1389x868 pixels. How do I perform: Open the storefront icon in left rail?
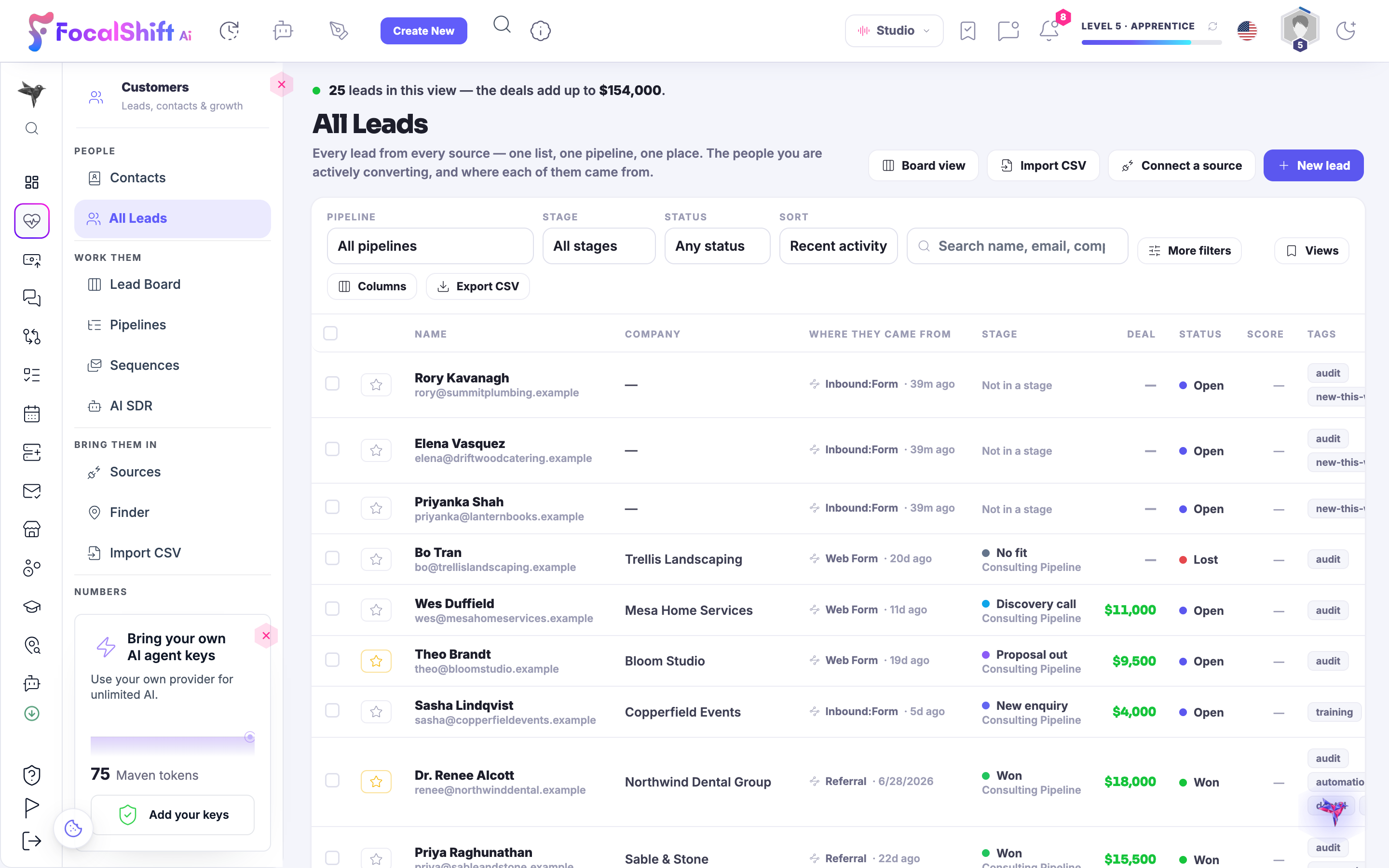(31, 529)
